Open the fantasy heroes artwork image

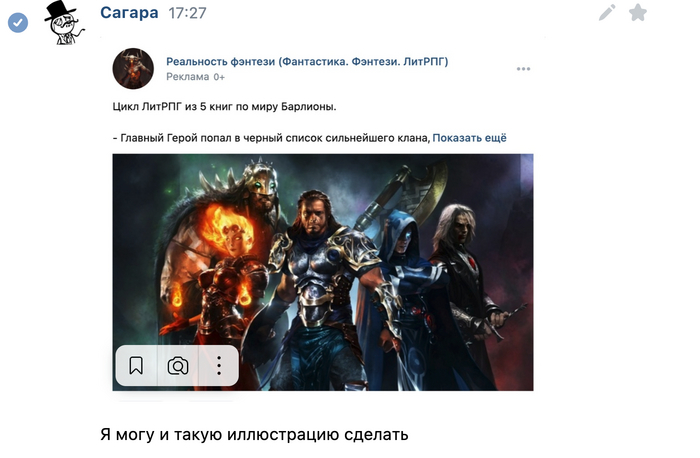[x=323, y=272]
